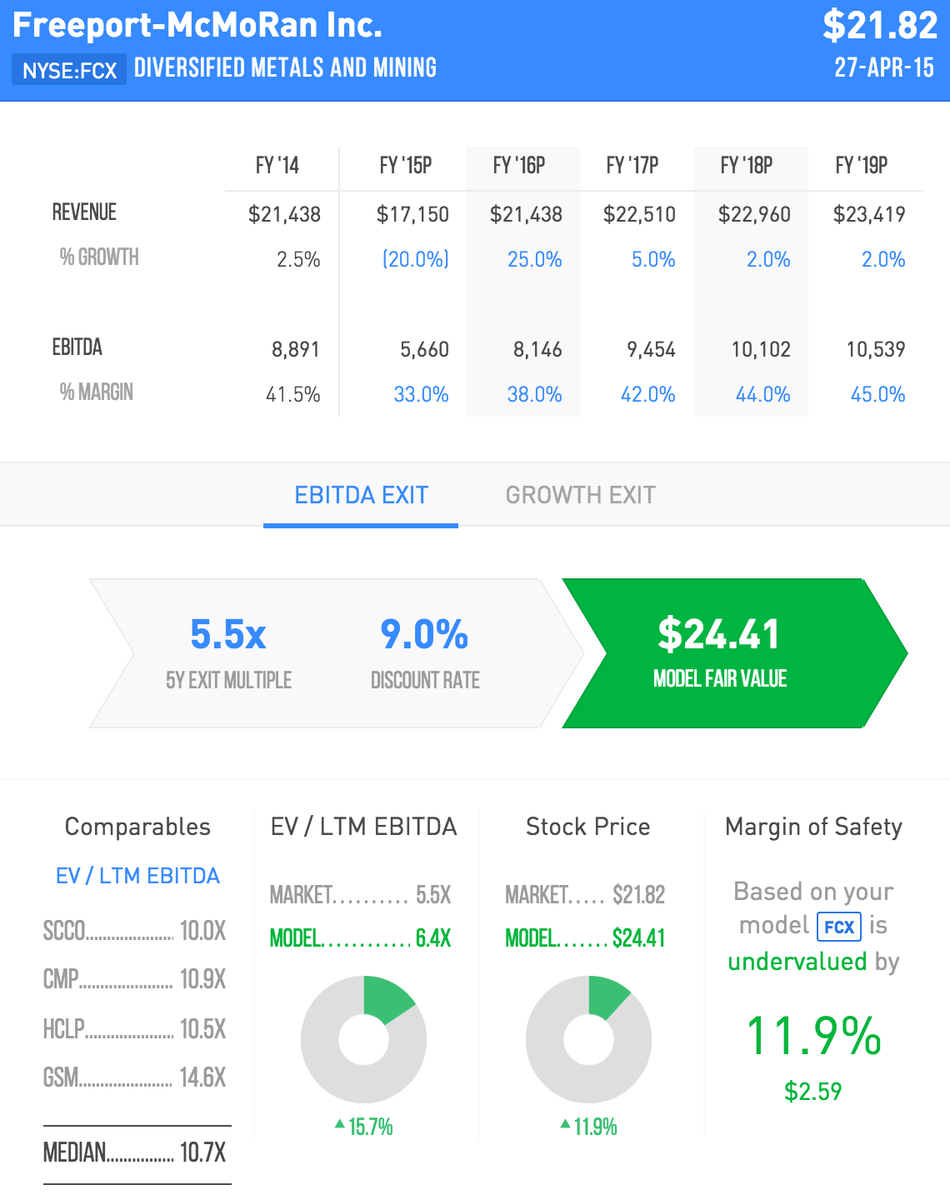
Task: Click FY '19P revenue $23,419
Action: point(869,214)
